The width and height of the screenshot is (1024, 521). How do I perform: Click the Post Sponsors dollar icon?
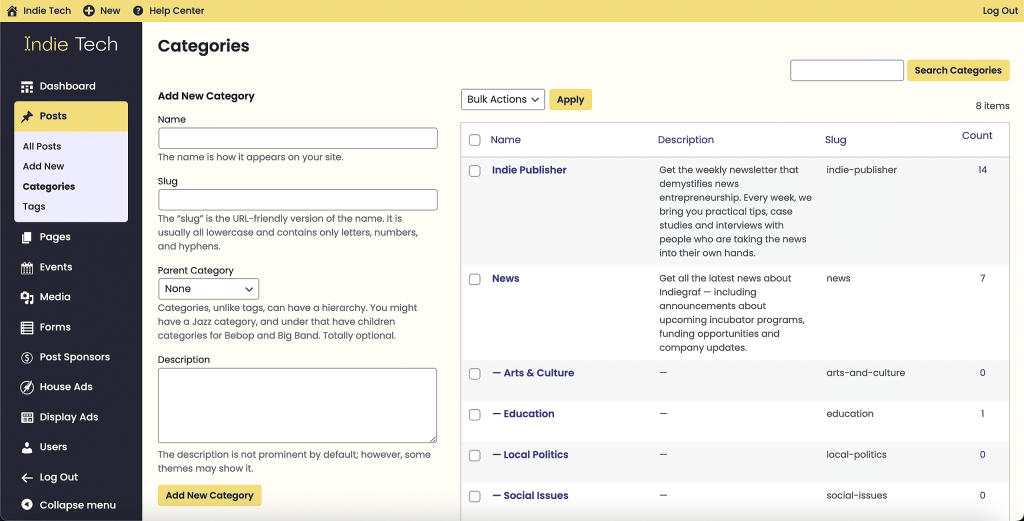tap(27, 357)
